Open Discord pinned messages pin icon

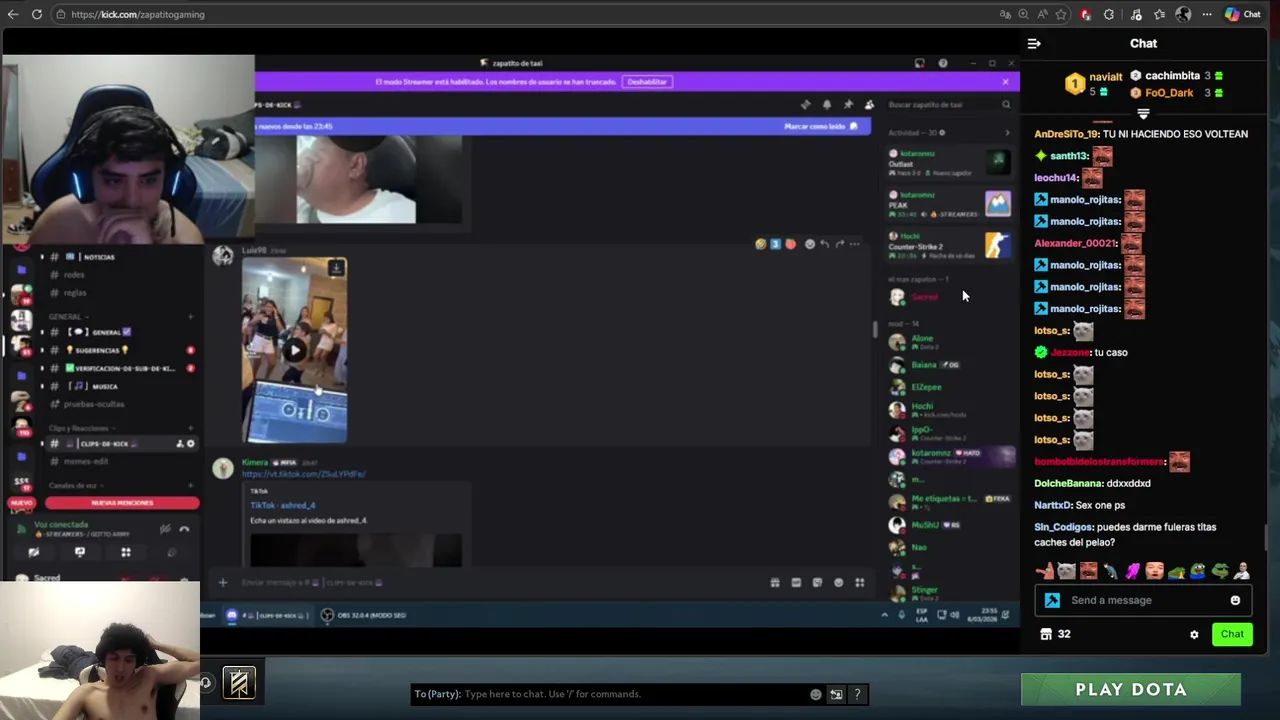click(848, 104)
